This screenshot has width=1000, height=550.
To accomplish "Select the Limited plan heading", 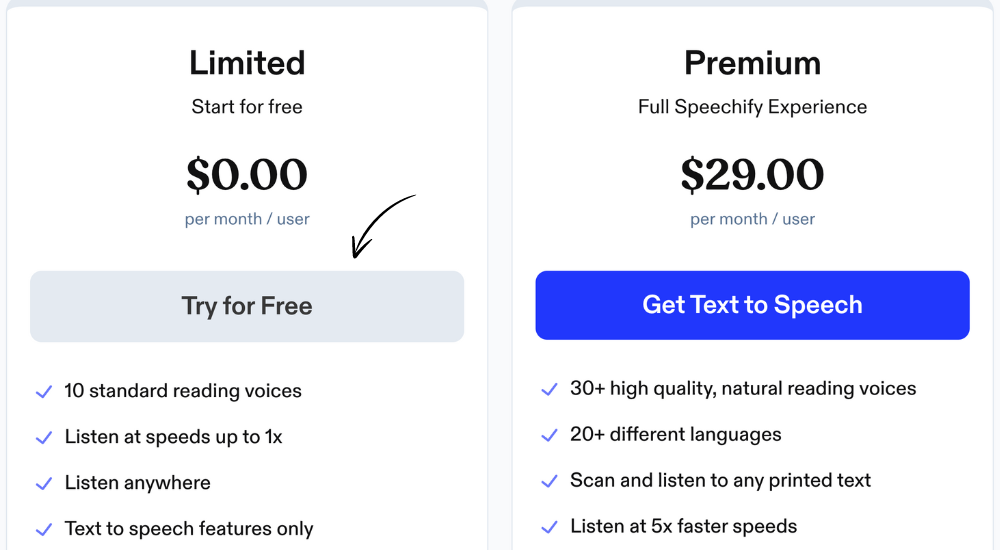I will (x=247, y=63).
